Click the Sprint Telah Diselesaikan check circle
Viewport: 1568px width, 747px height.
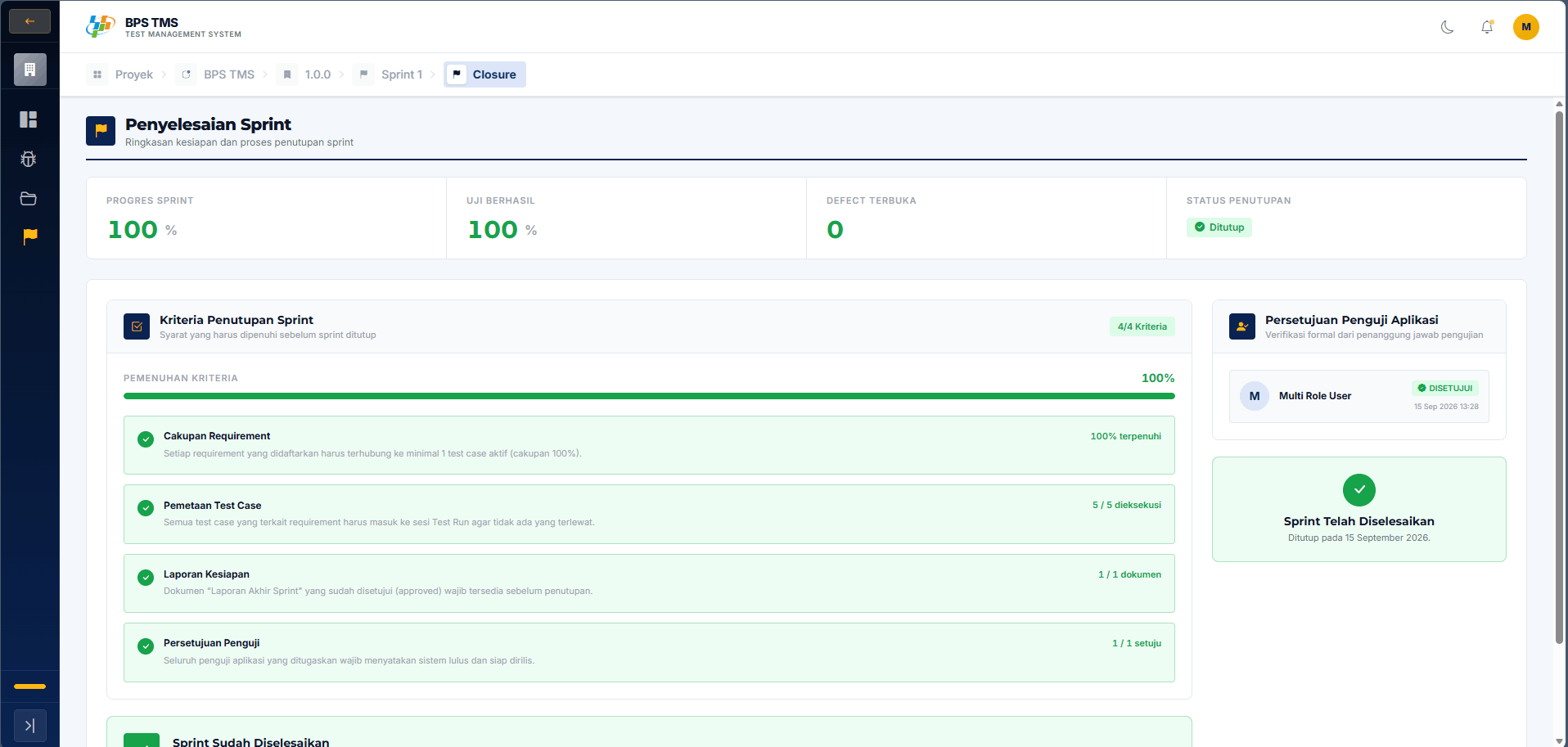[1359, 490]
